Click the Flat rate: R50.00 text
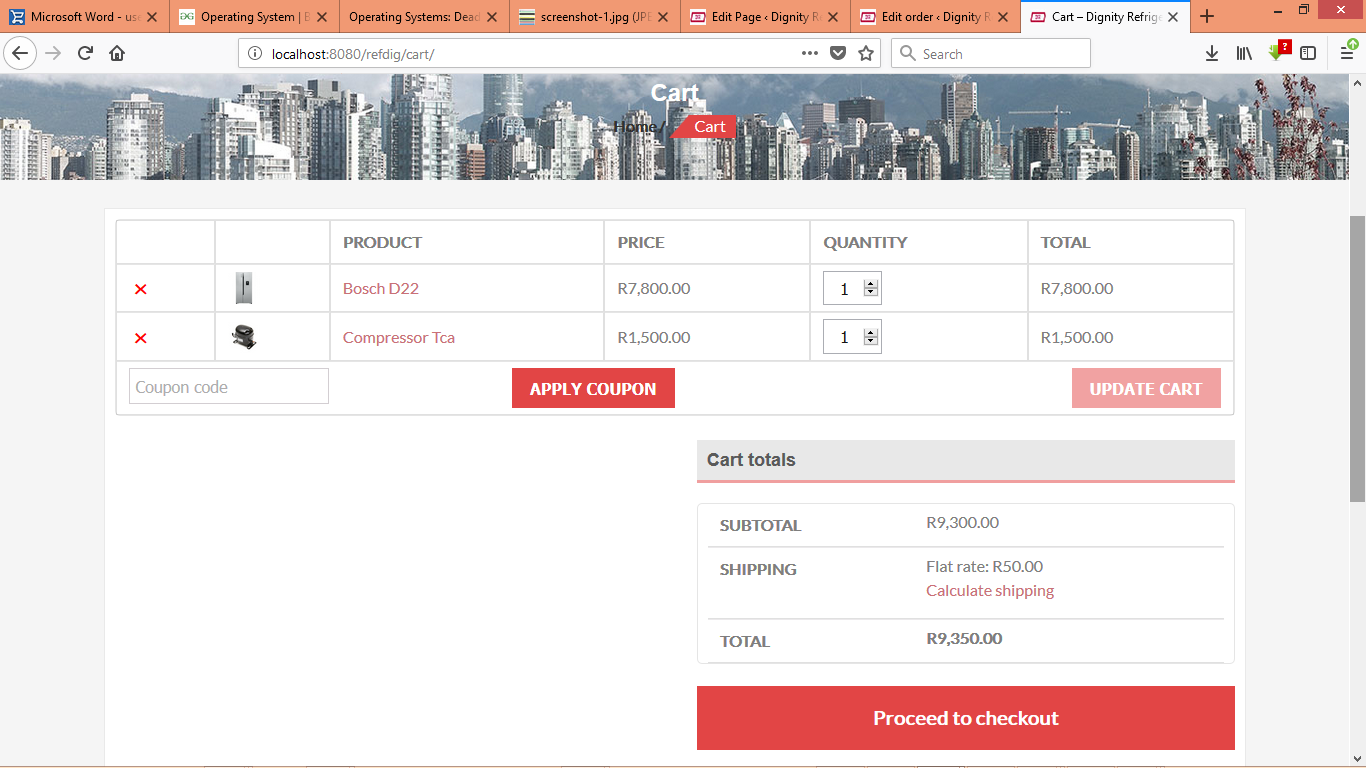 pos(985,566)
